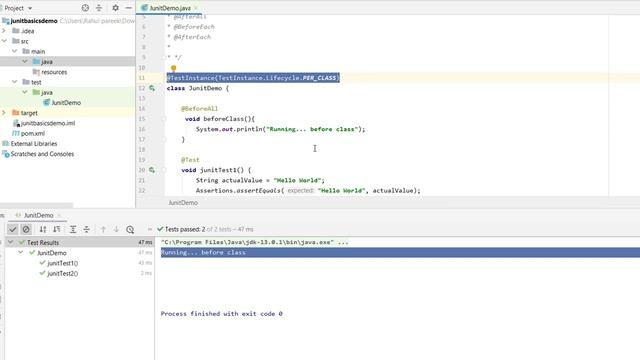This screenshot has height=360, width=640.
Task: Hide the Project panel with minus icon
Action: click(129, 8)
